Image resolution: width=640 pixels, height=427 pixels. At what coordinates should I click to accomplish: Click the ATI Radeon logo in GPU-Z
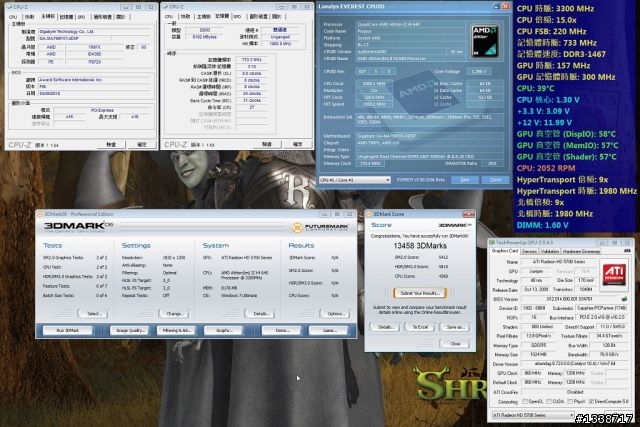tap(614, 274)
